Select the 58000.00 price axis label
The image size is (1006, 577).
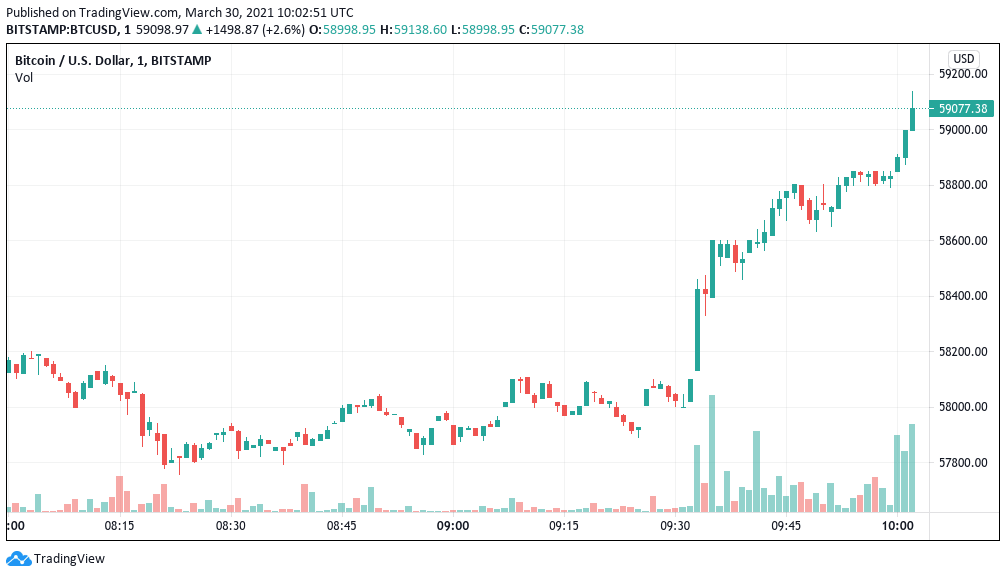(962, 407)
